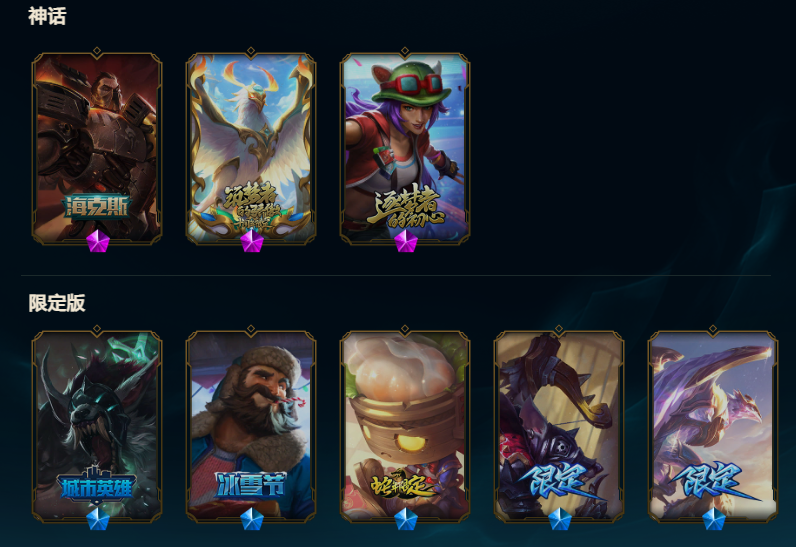
Task: Open the 海克斯 mech skin card
Action: [x=97, y=147]
